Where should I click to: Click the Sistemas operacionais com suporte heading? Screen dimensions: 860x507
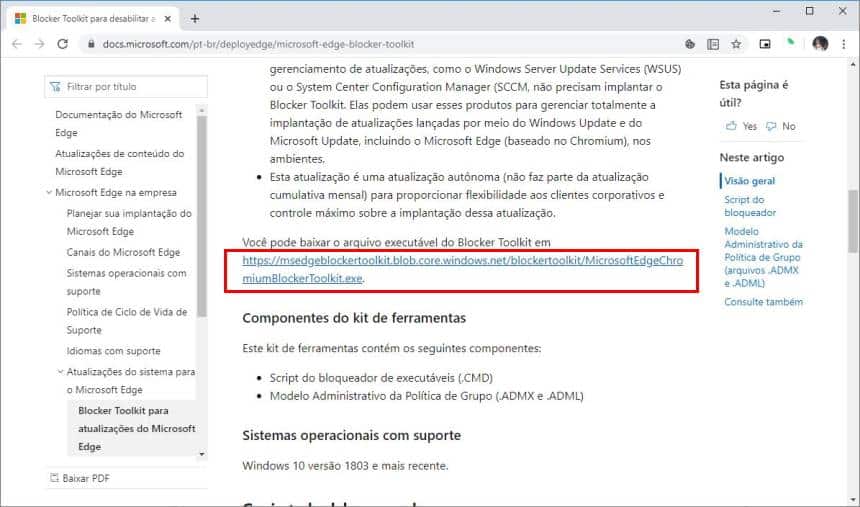352,435
